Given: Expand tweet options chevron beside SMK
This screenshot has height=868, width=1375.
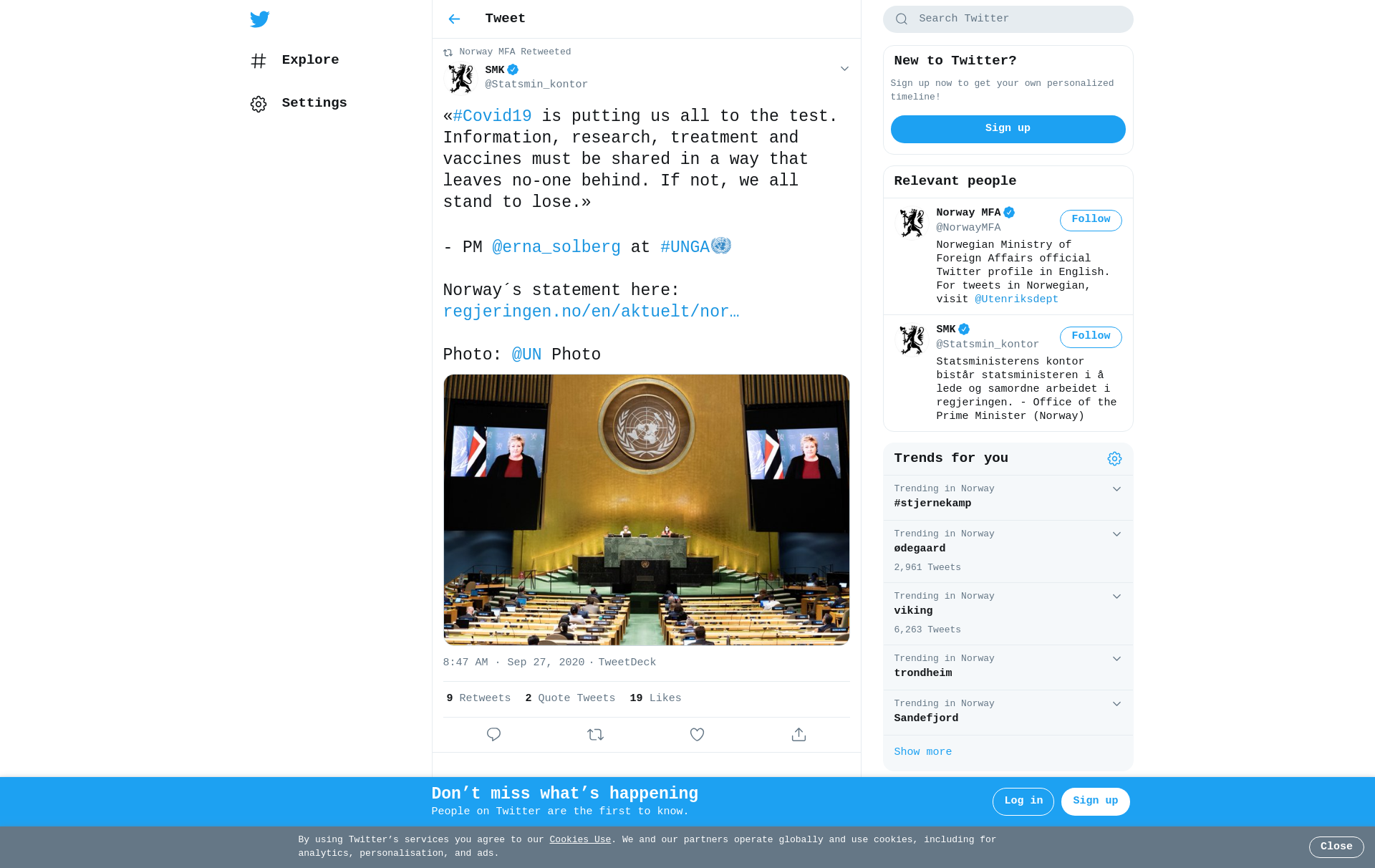Looking at the screenshot, I should coord(844,69).
